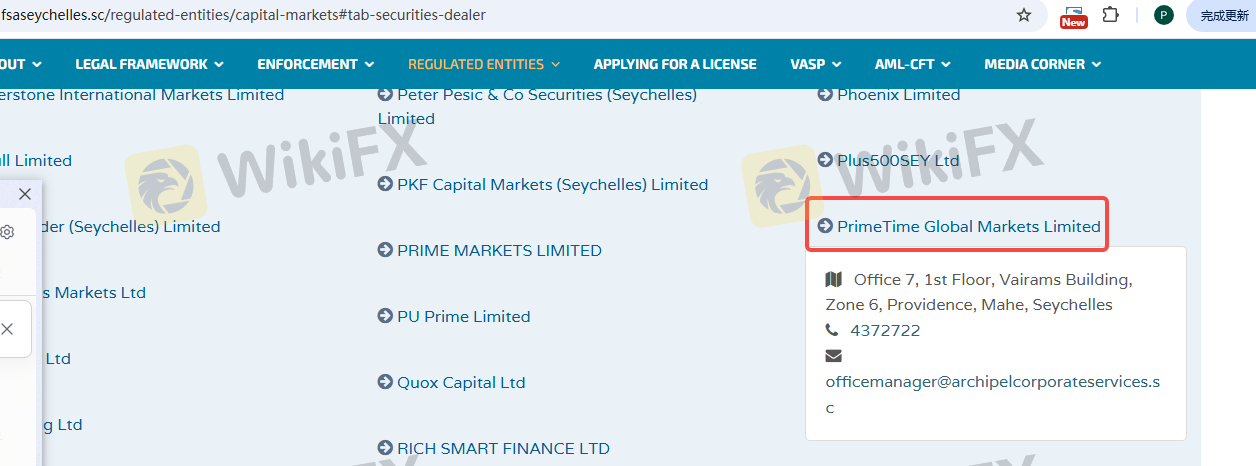The image size is (1256, 466).
Task: Open the Regulated Entities menu
Action: pos(484,64)
